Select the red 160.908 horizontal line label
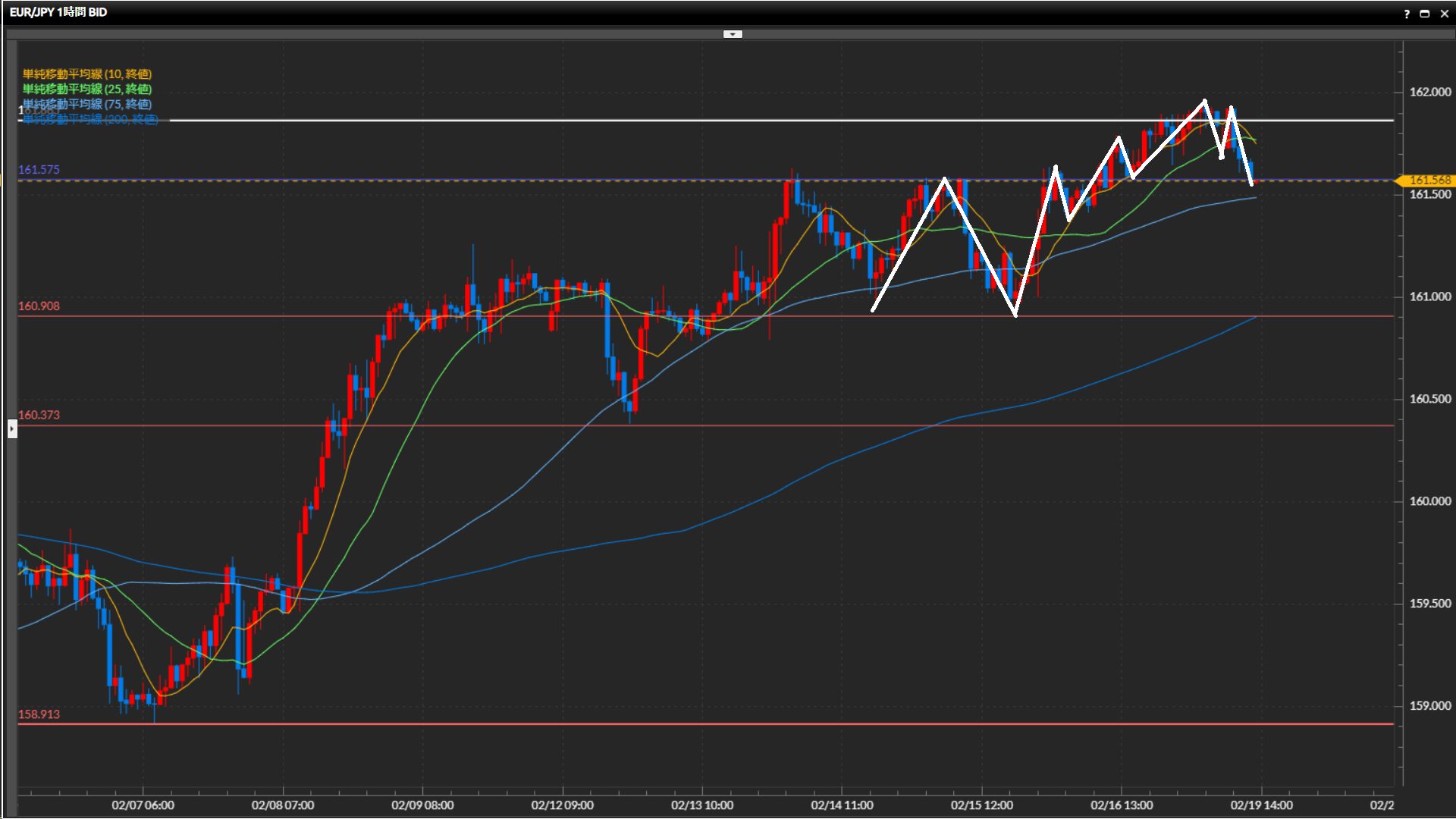The height and width of the screenshot is (819, 1456). point(39,306)
